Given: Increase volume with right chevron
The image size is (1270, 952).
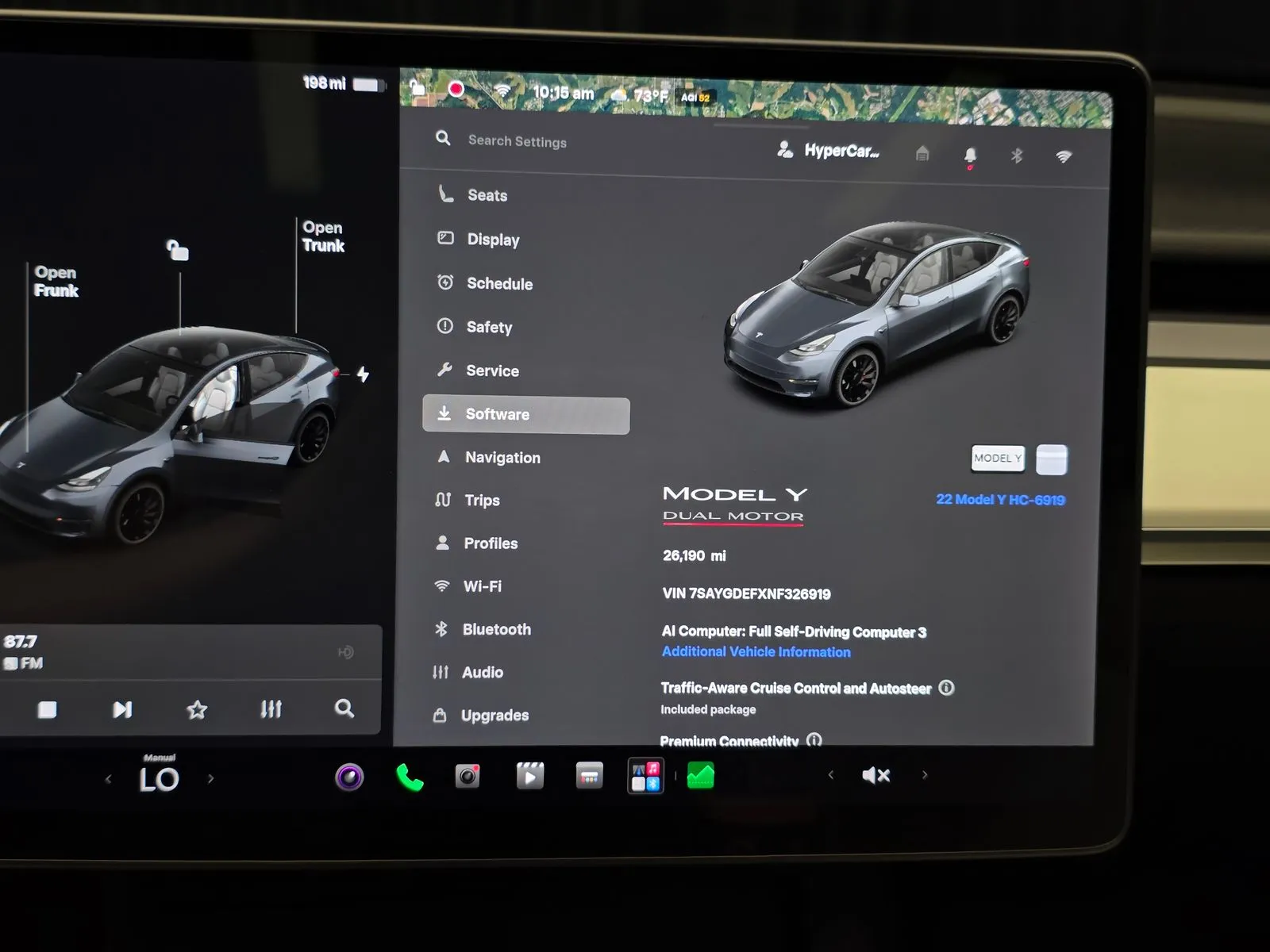Looking at the screenshot, I should pyautogui.click(x=925, y=774).
